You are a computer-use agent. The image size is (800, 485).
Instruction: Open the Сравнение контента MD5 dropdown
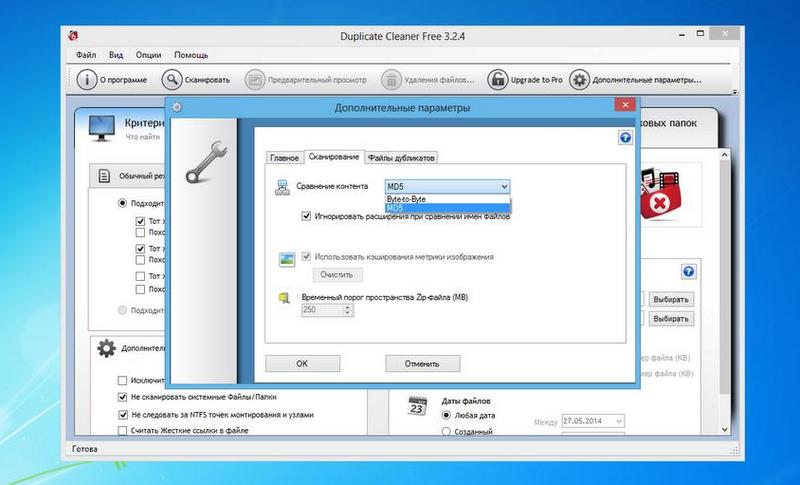click(447, 187)
